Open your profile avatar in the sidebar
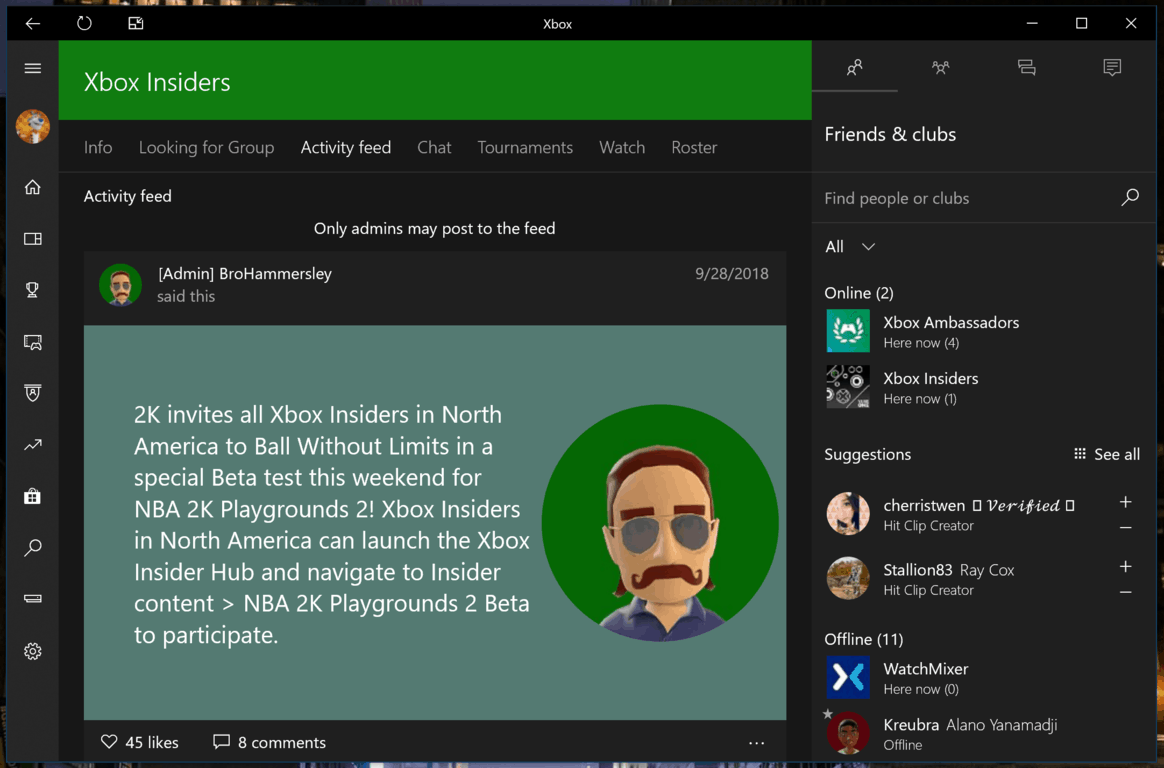This screenshot has height=768, width=1164. tap(33, 126)
